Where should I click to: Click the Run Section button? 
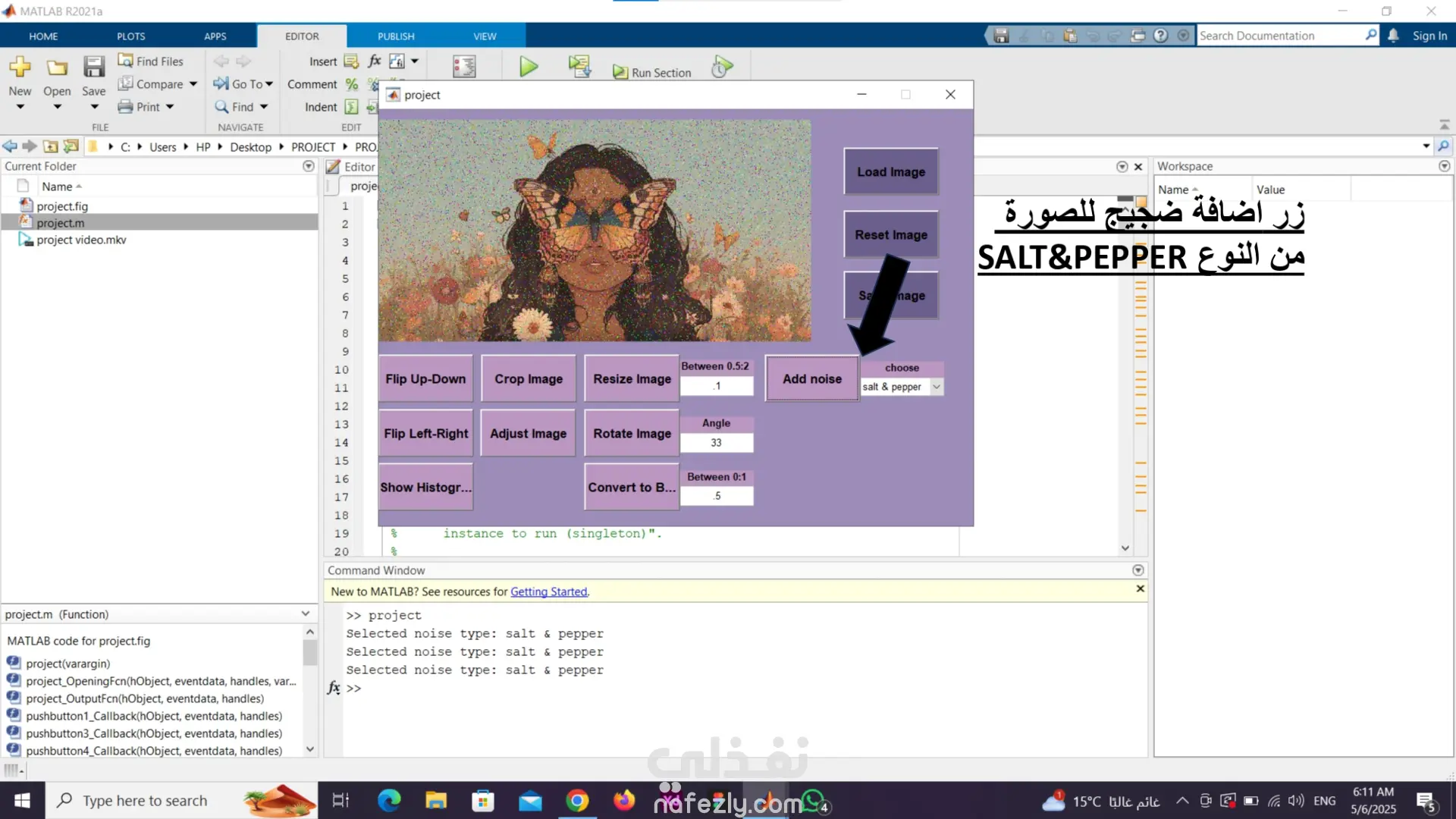[652, 72]
